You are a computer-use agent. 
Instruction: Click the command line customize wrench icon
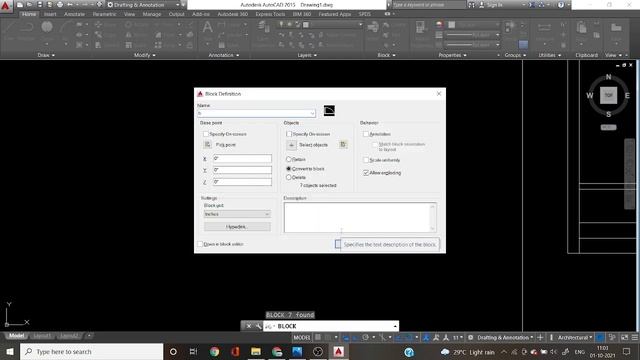(258, 326)
